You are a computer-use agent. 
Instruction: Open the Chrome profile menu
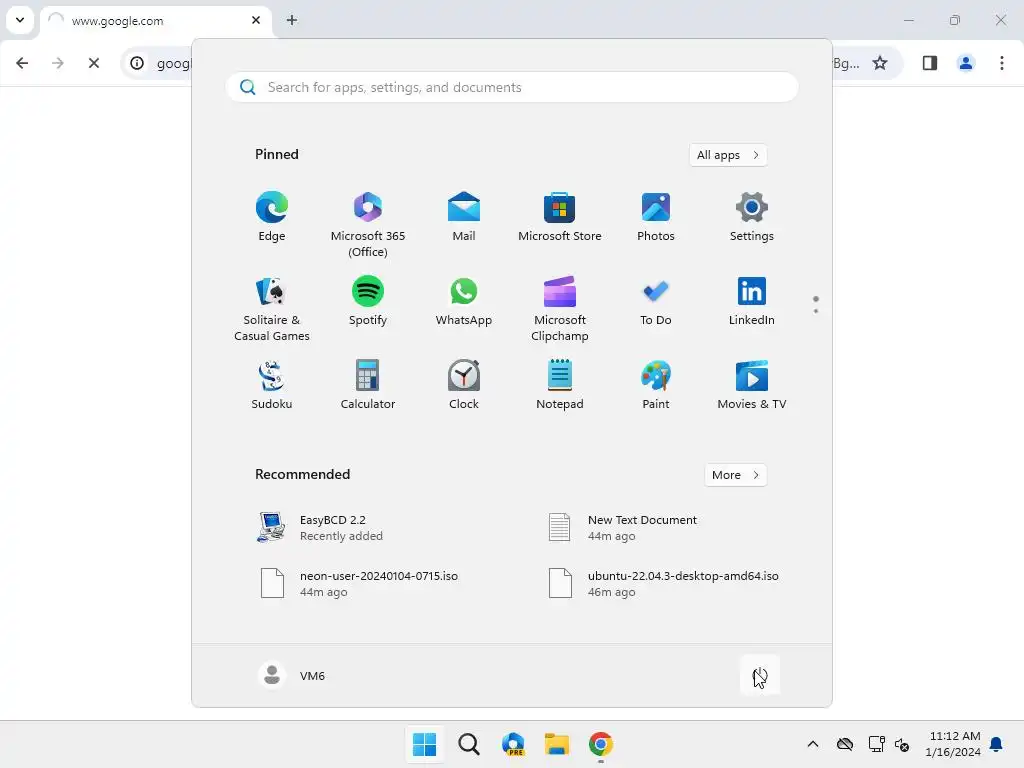click(966, 63)
